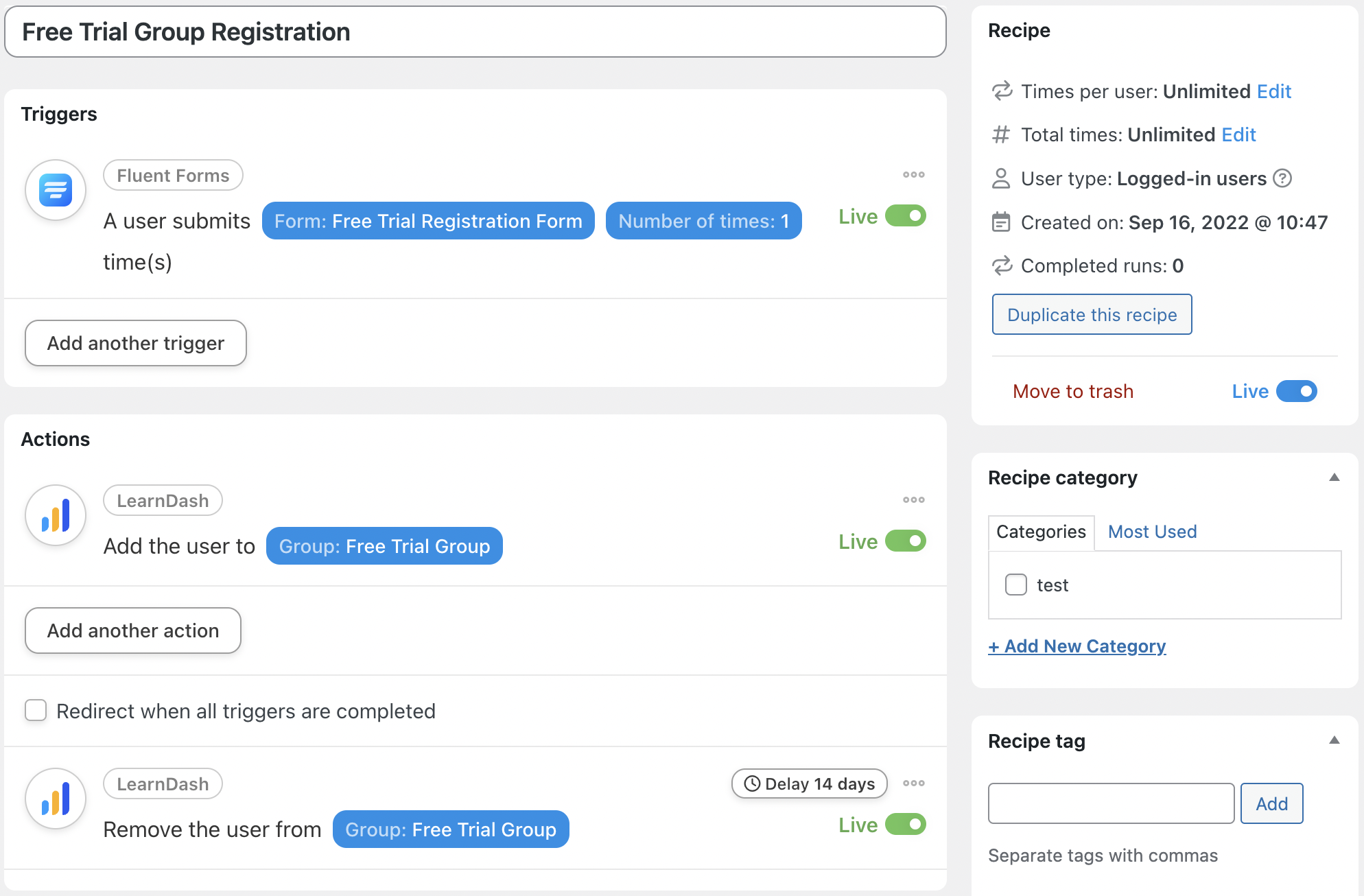Open Add New Category link
The height and width of the screenshot is (896, 1364).
click(x=1077, y=646)
